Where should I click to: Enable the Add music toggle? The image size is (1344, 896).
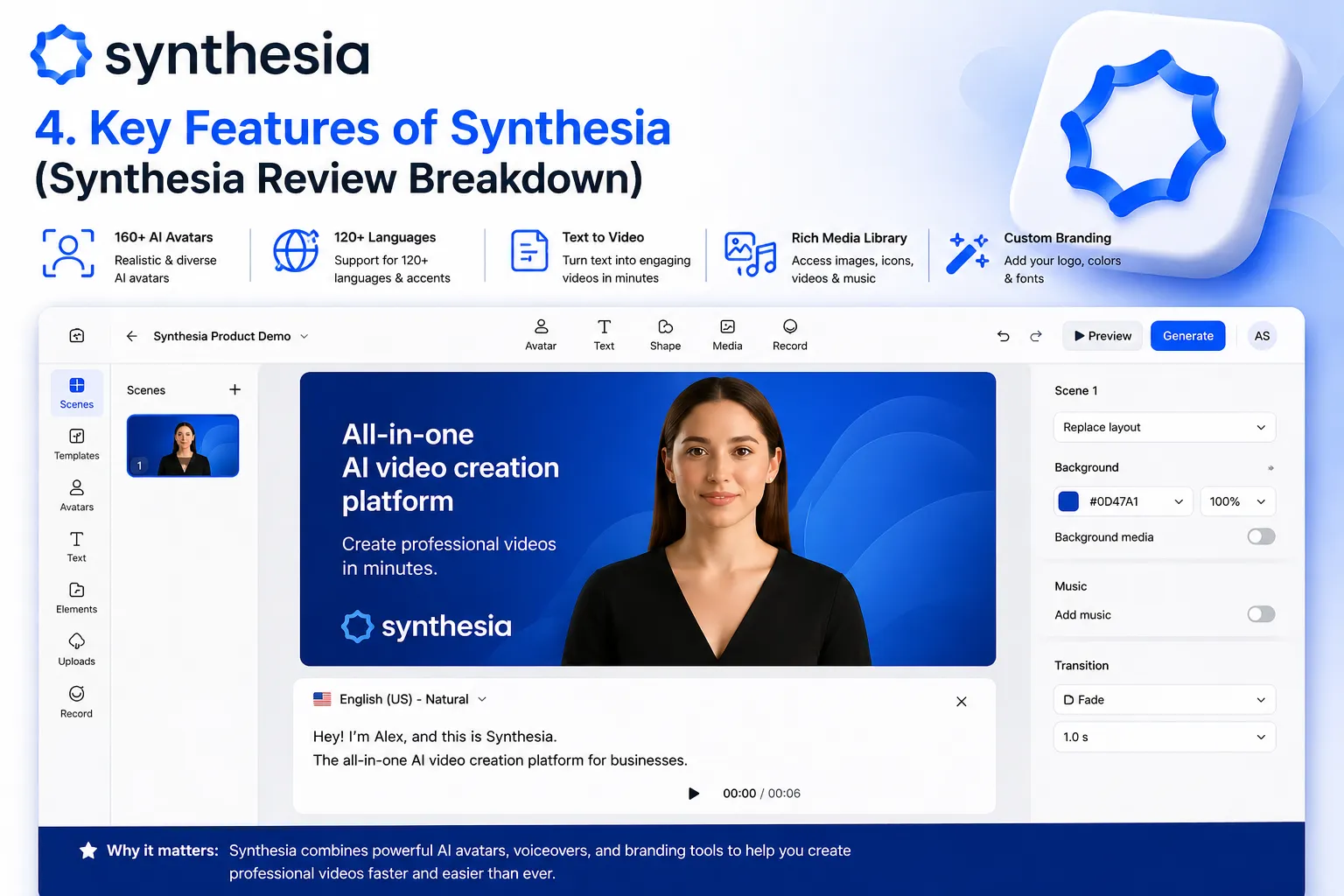[x=1261, y=614]
